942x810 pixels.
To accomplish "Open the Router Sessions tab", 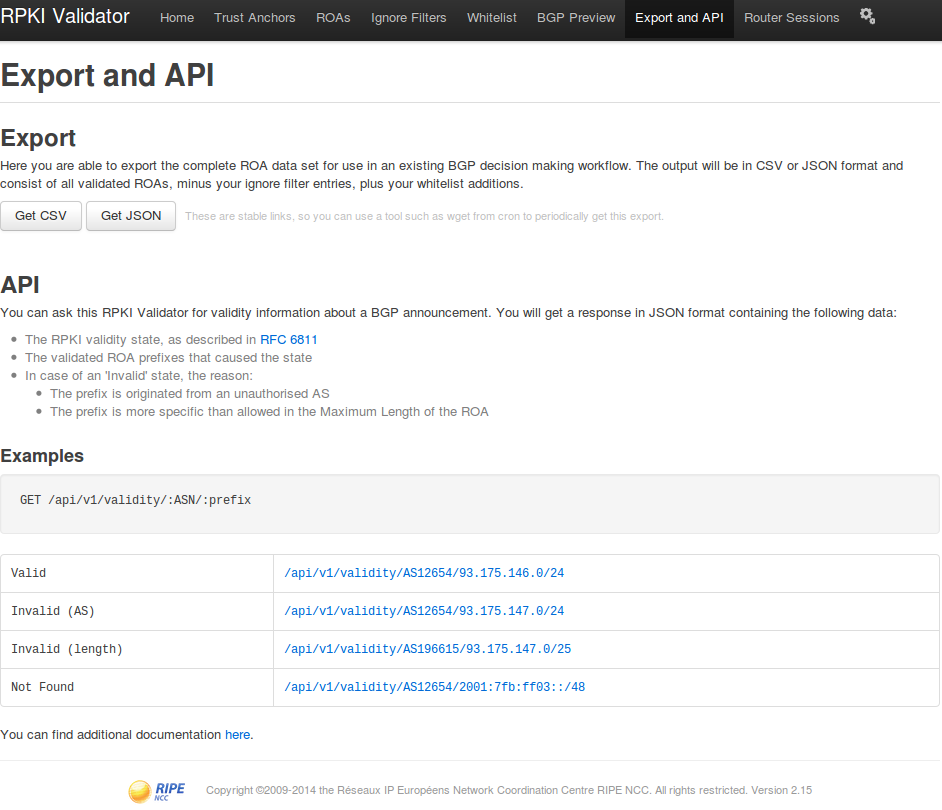I will point(792,18).
